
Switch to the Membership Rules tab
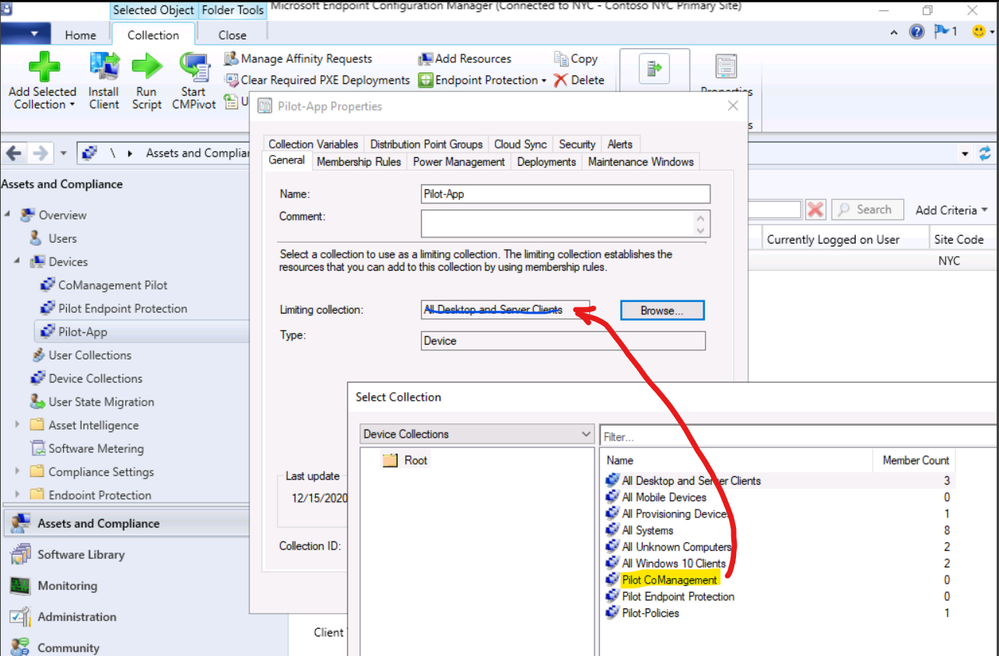359,162
